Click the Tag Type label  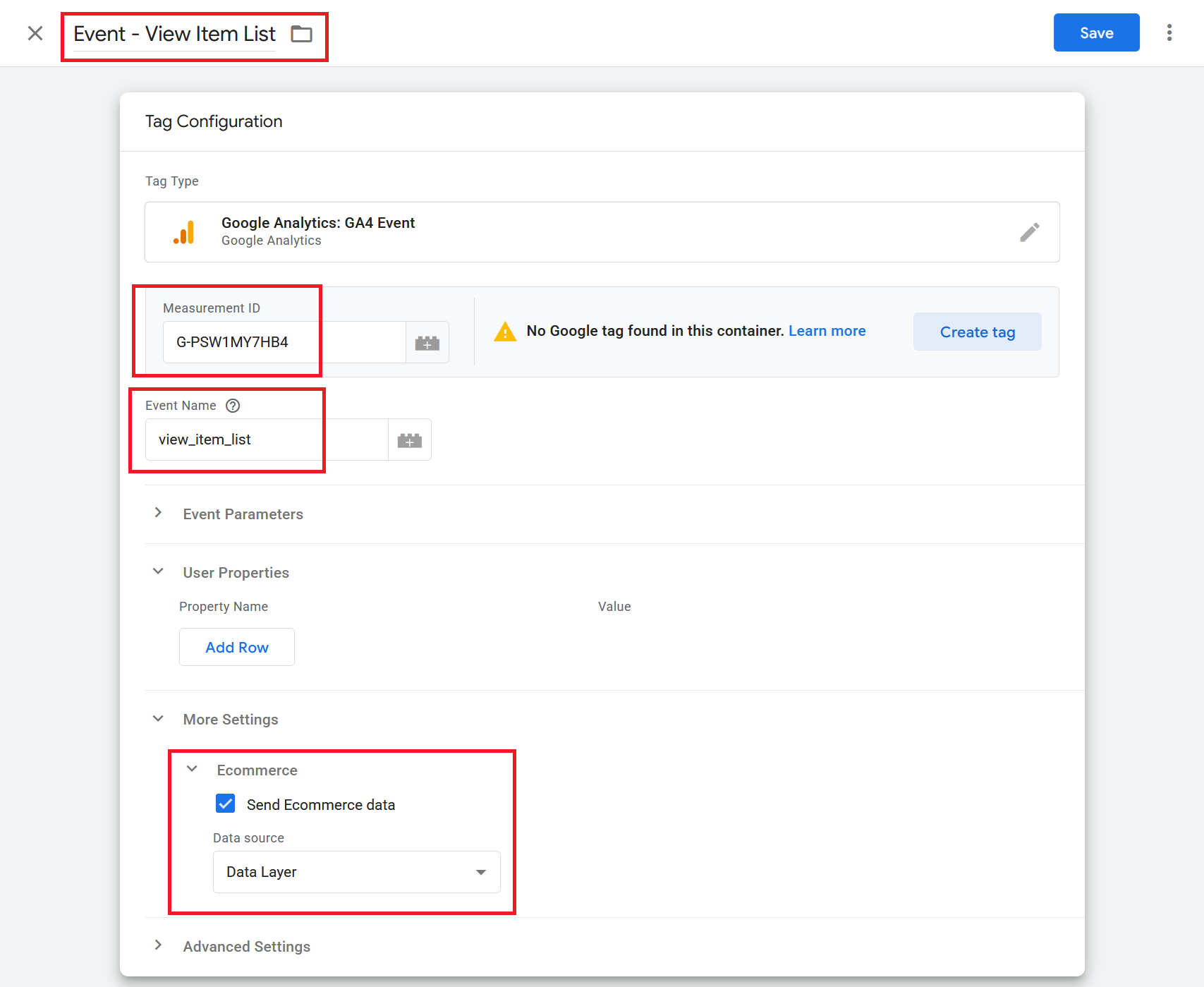171,181
